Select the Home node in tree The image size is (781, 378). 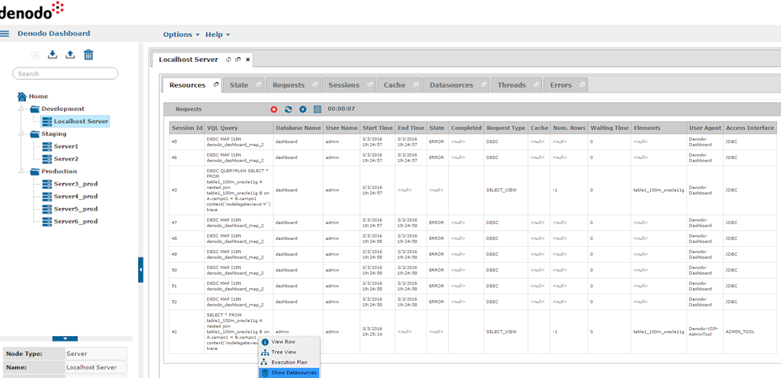tap(33, 96)
